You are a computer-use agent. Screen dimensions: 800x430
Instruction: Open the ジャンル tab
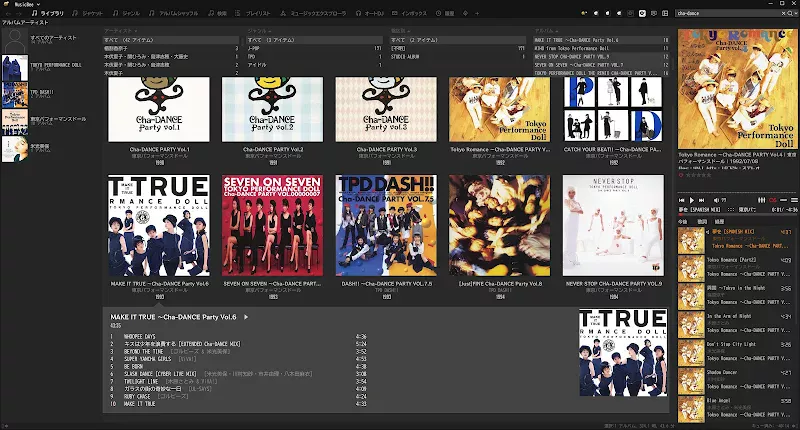click(126, 13)
